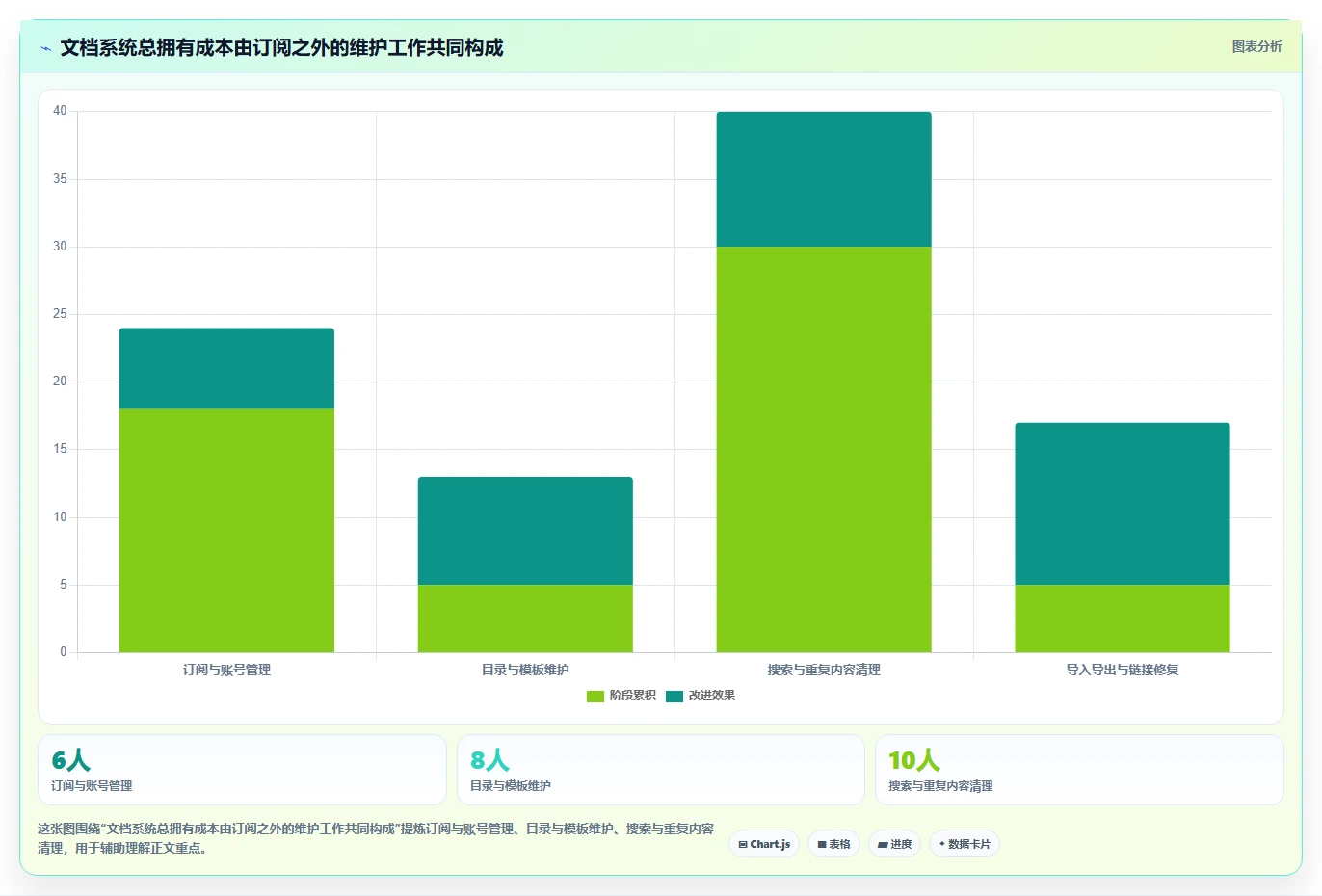Click the y-axis tick label 40
The height and width of the screenshot is (896, 1322).
[x=60, y=111]
